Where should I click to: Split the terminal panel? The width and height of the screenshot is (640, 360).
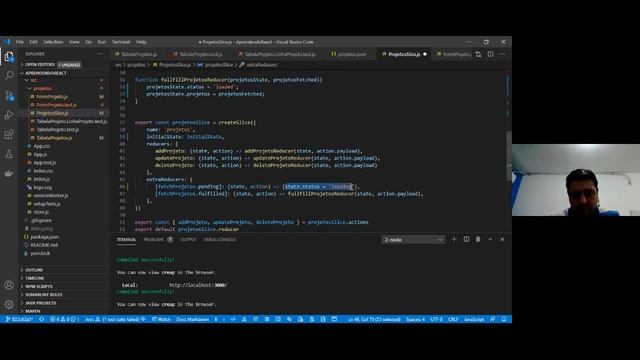coord(466,240)
